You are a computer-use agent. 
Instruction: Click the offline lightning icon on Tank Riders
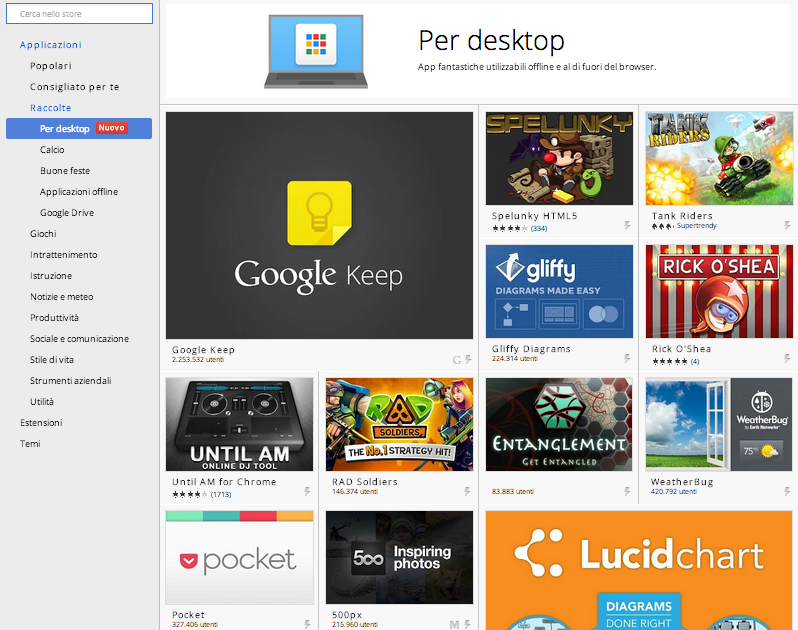(x=787, y=225)
